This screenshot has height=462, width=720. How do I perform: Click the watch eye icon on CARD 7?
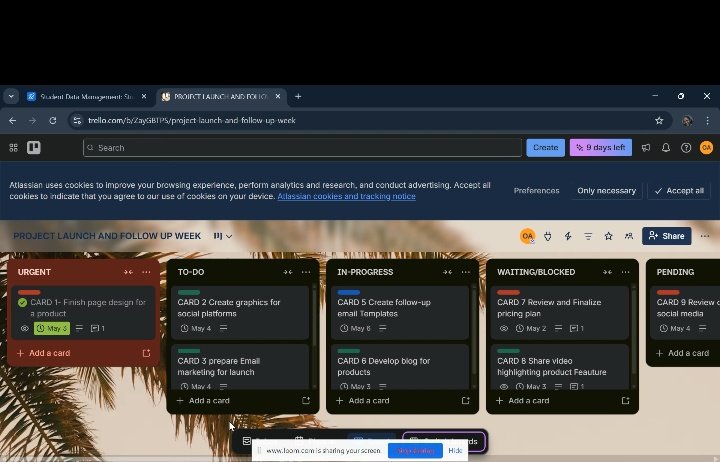504,328
